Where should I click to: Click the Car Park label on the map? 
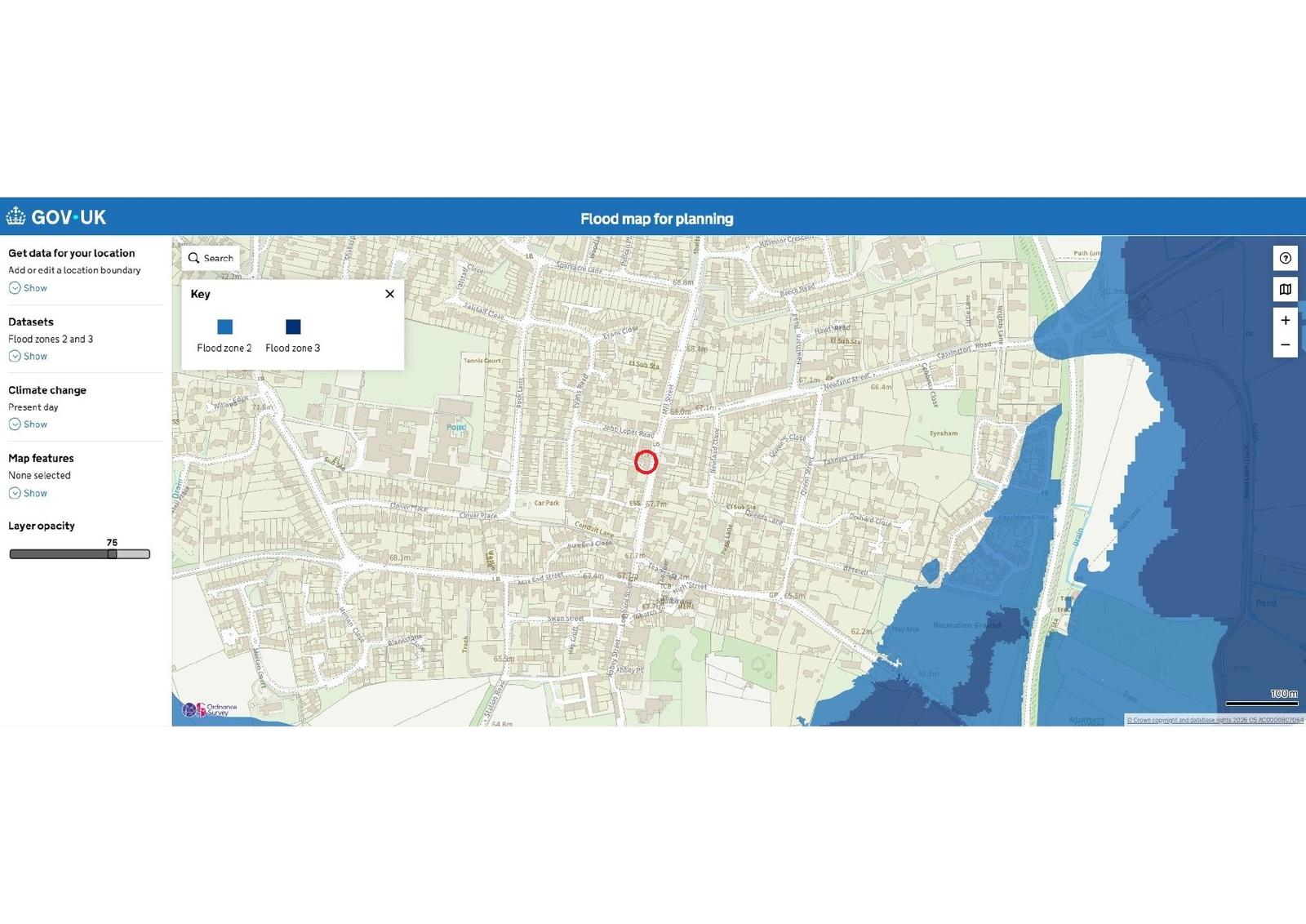(x=546, y=503)
